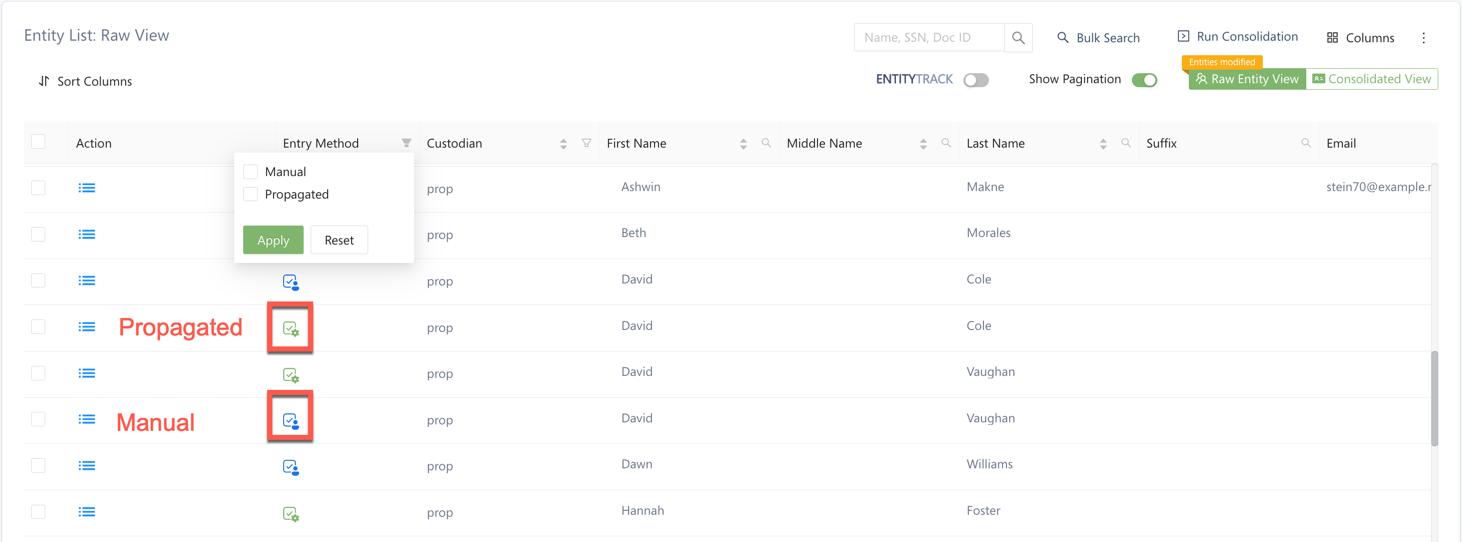
Task: Type in the Name, SSN, Doc ID field
Action: click(928, 38)
